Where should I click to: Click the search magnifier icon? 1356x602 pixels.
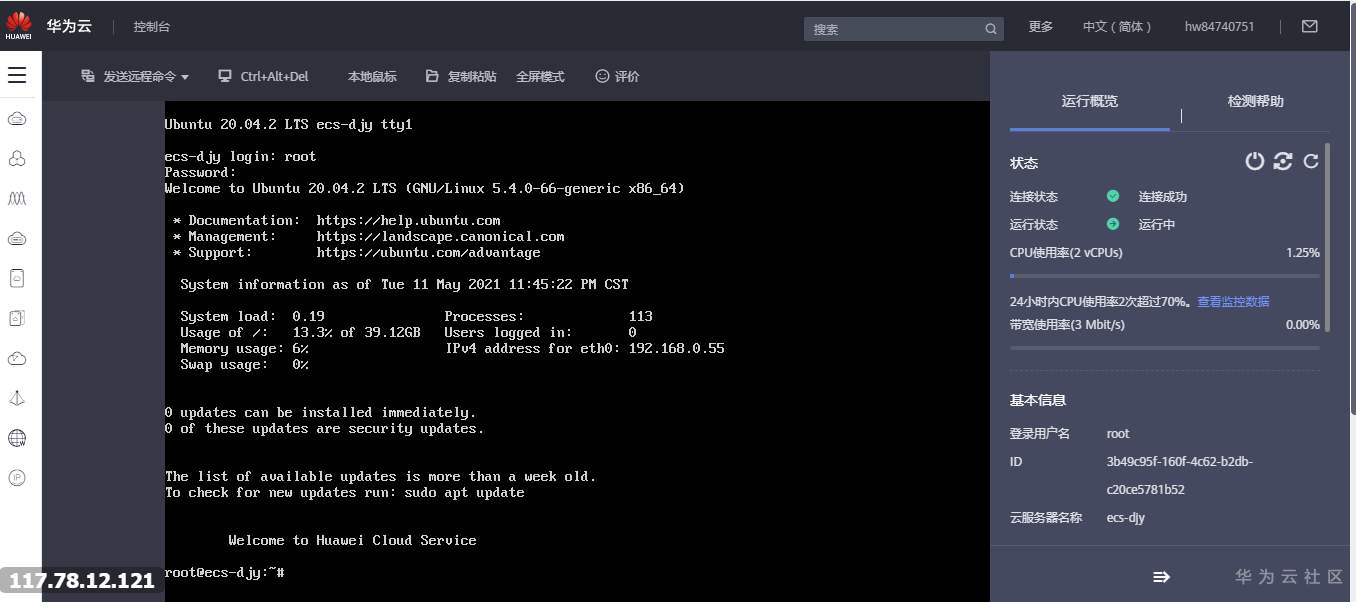[991, 29]
